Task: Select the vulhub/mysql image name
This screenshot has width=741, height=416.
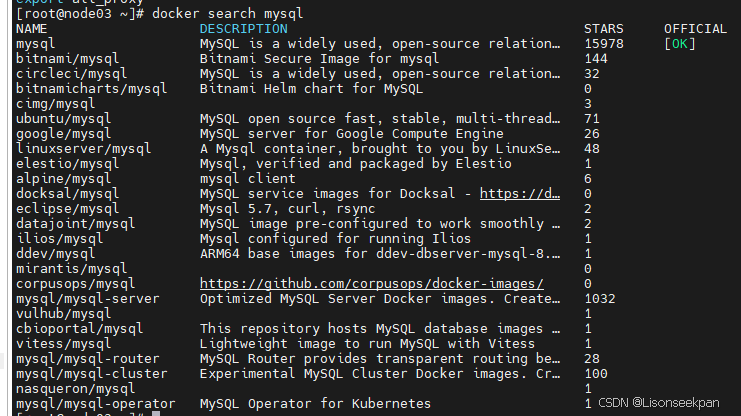Action: pyautogui.click(x=63, y=314)
